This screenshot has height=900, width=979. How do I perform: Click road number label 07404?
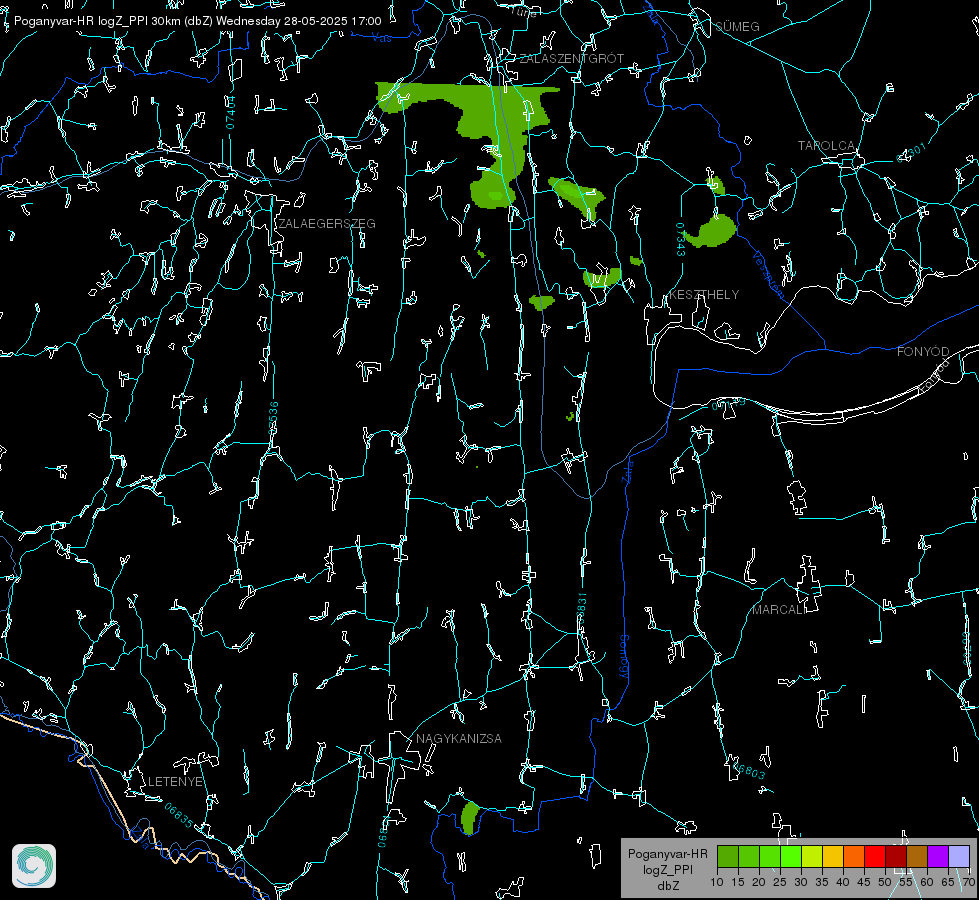231,112
